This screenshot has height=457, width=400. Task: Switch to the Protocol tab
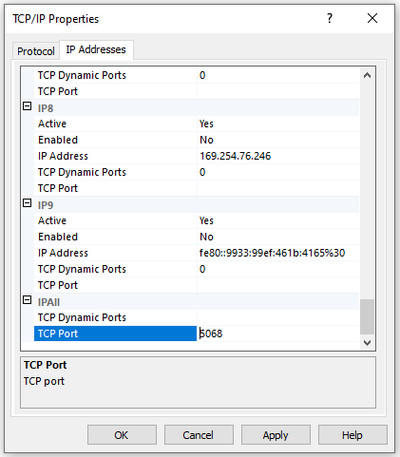point(36,51)
